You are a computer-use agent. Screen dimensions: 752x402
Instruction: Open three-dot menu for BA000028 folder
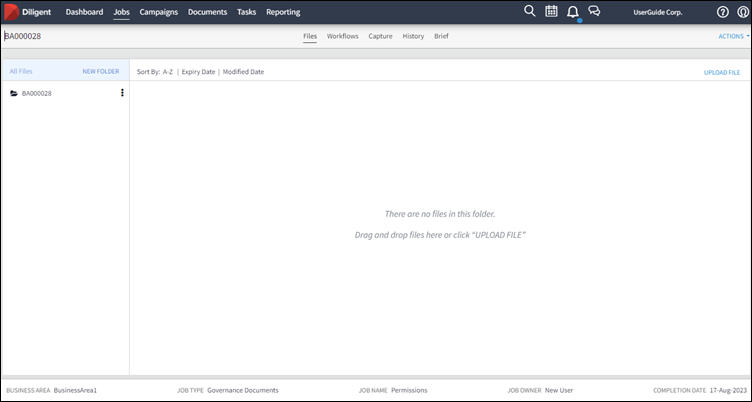click(122, 93)
